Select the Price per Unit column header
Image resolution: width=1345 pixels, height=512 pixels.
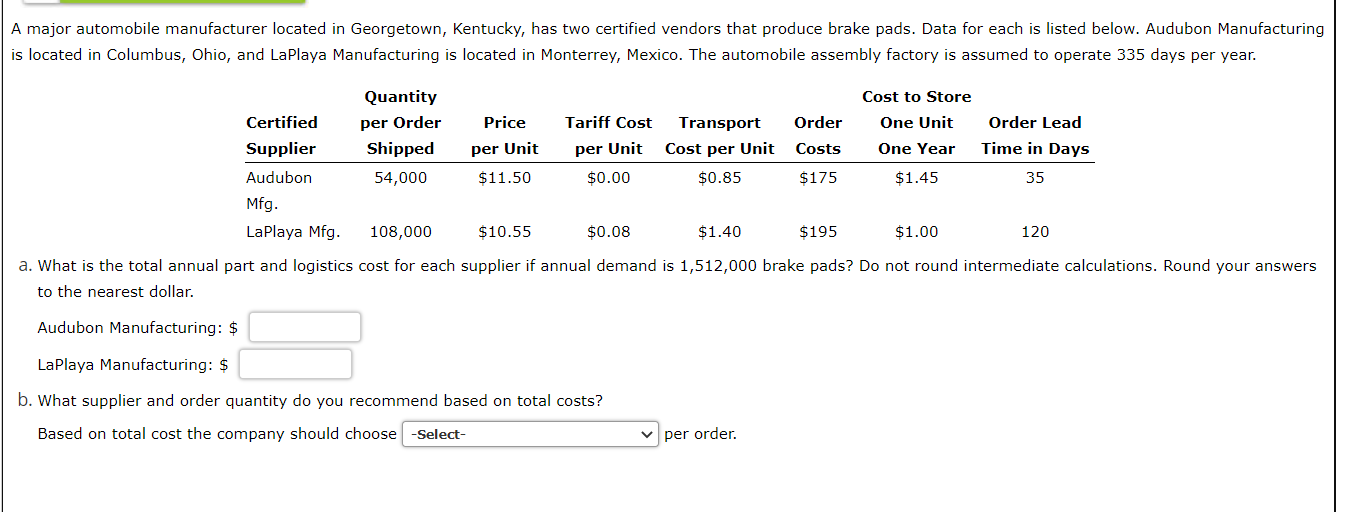point(505,136)
